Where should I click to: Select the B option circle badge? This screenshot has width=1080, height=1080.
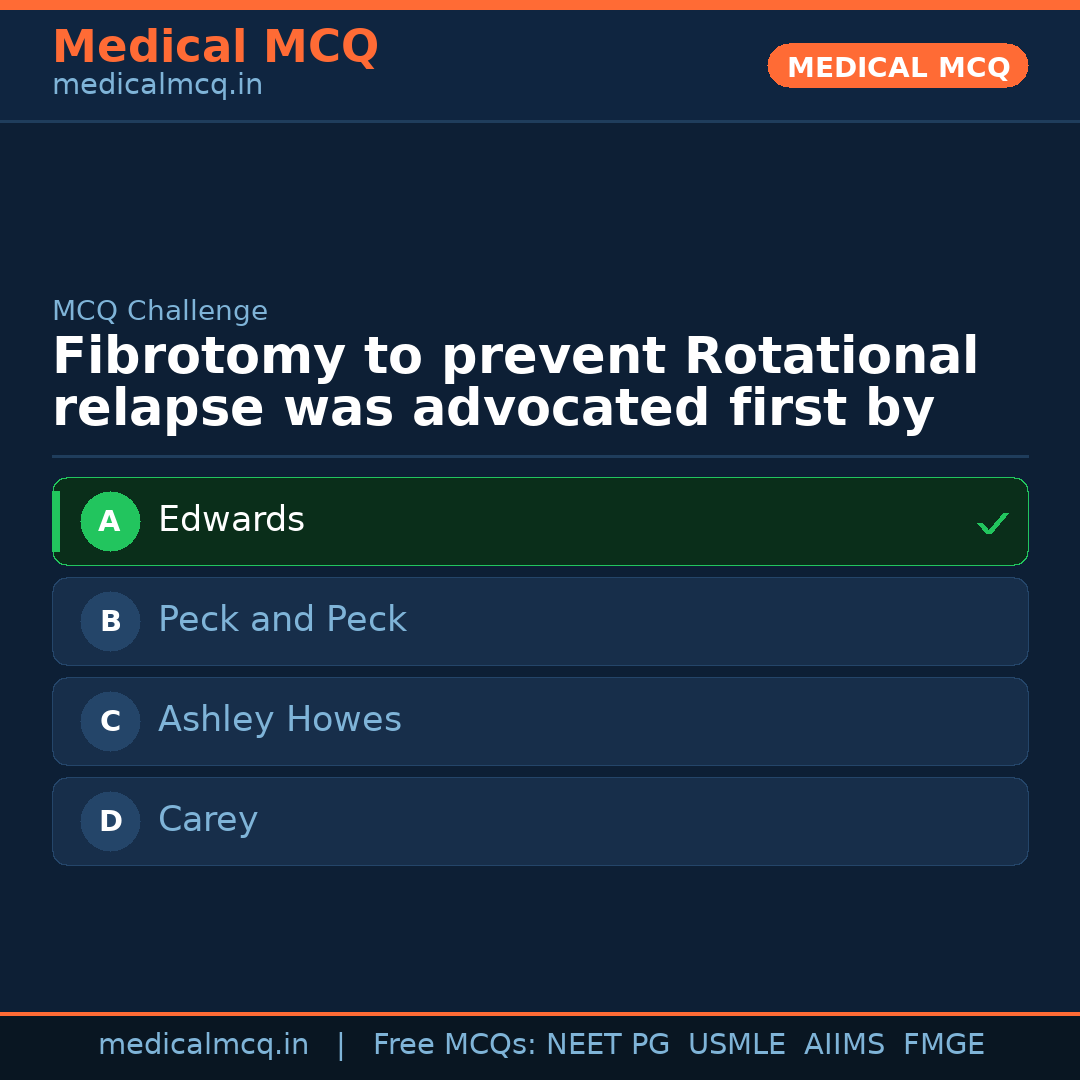coord(110,621)
